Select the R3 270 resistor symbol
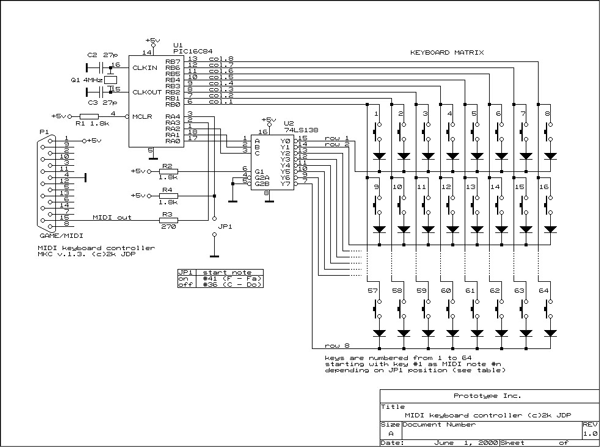Viewport: 600px width, 447px height. click(x=168, y=220)
